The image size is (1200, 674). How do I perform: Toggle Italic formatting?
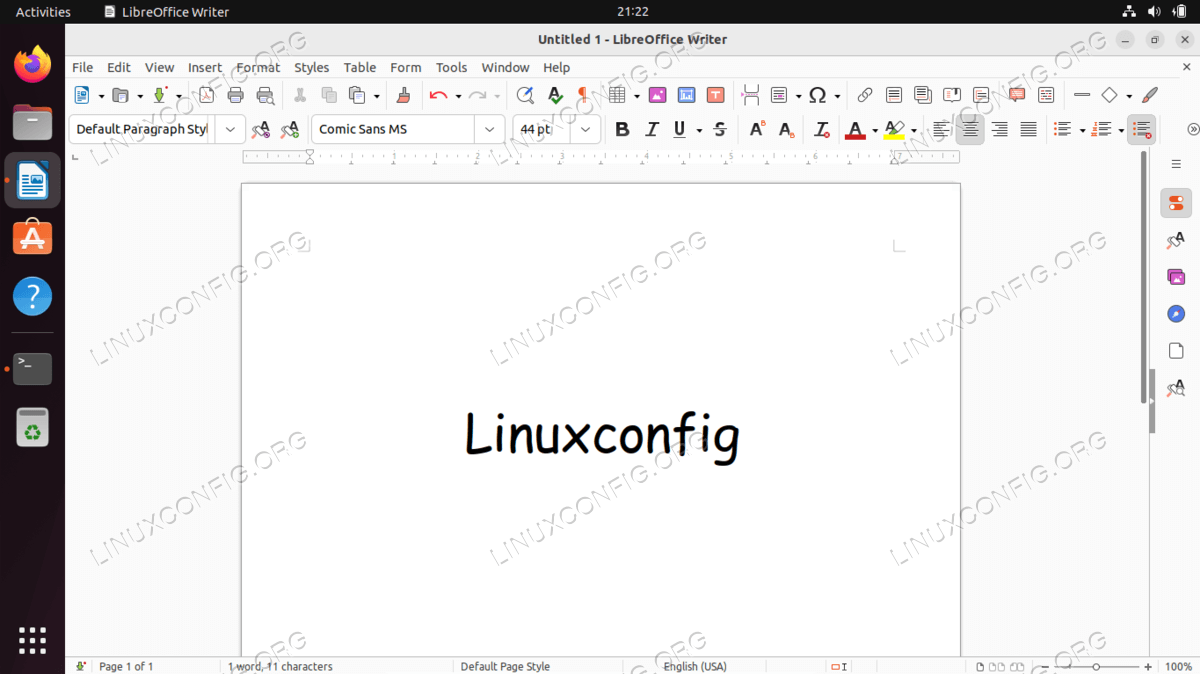pos(652,129)
